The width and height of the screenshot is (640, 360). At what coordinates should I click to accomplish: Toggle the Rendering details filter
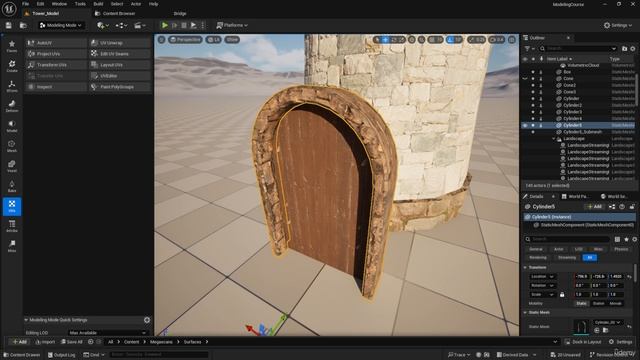tap(538, 258)
